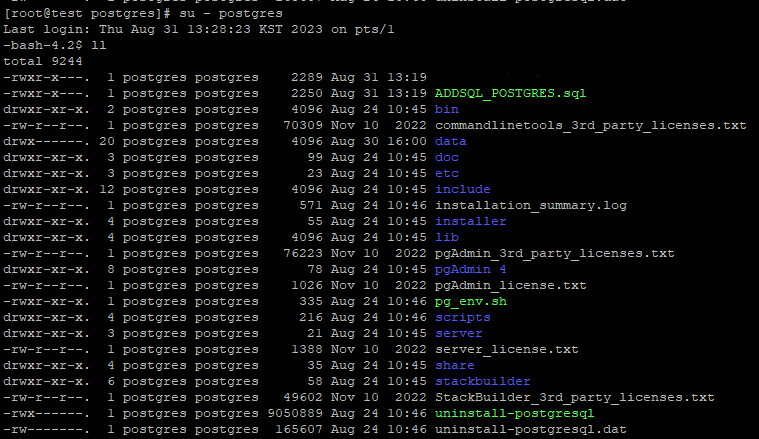Screen dimensions: 759x439
Task: Click pgAdmin_license.txt file name
Action: pyautogui.click(x=510, y=285)
